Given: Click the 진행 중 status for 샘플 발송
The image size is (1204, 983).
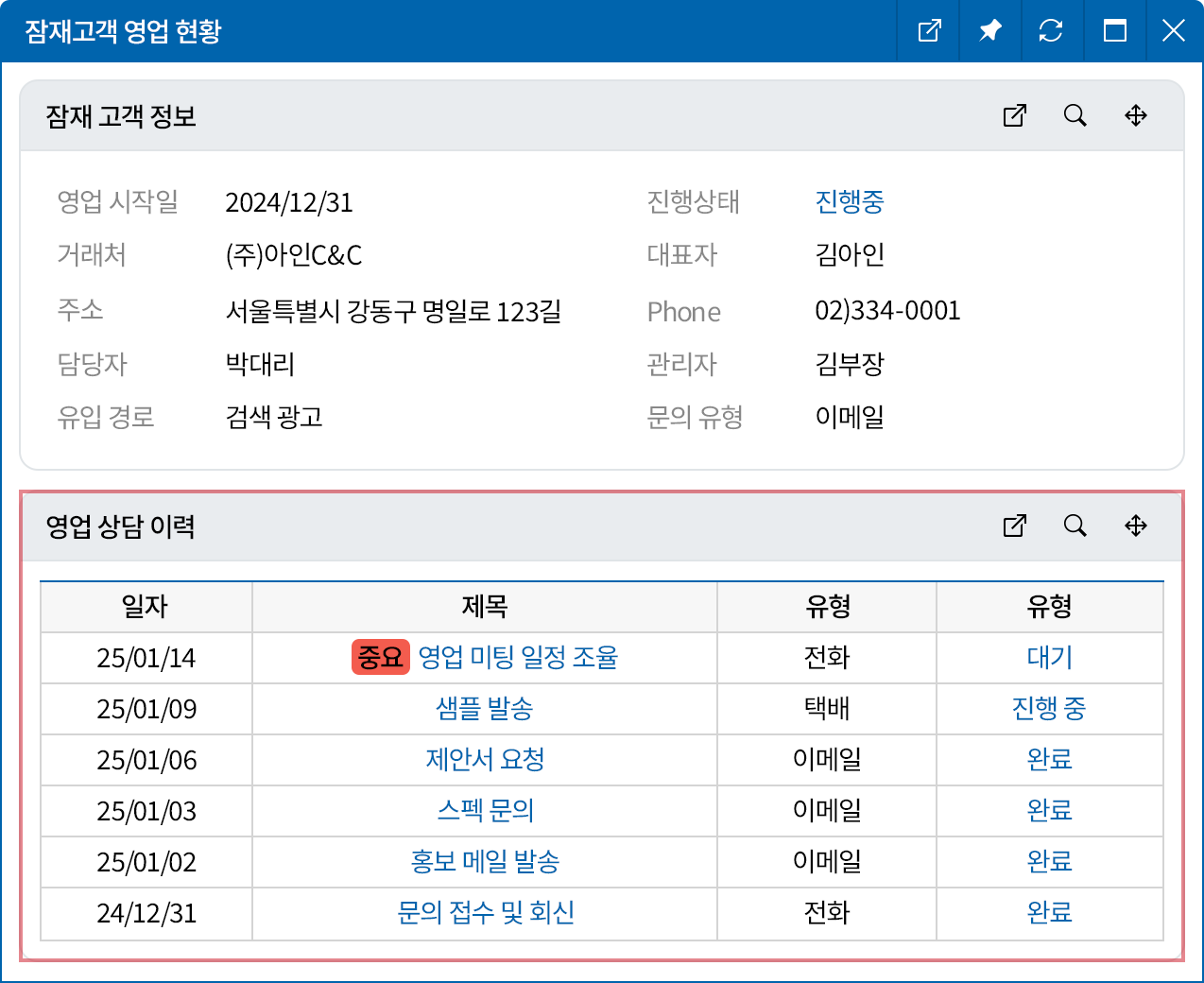Looking at the screenshot, I should coord(1049,708).
